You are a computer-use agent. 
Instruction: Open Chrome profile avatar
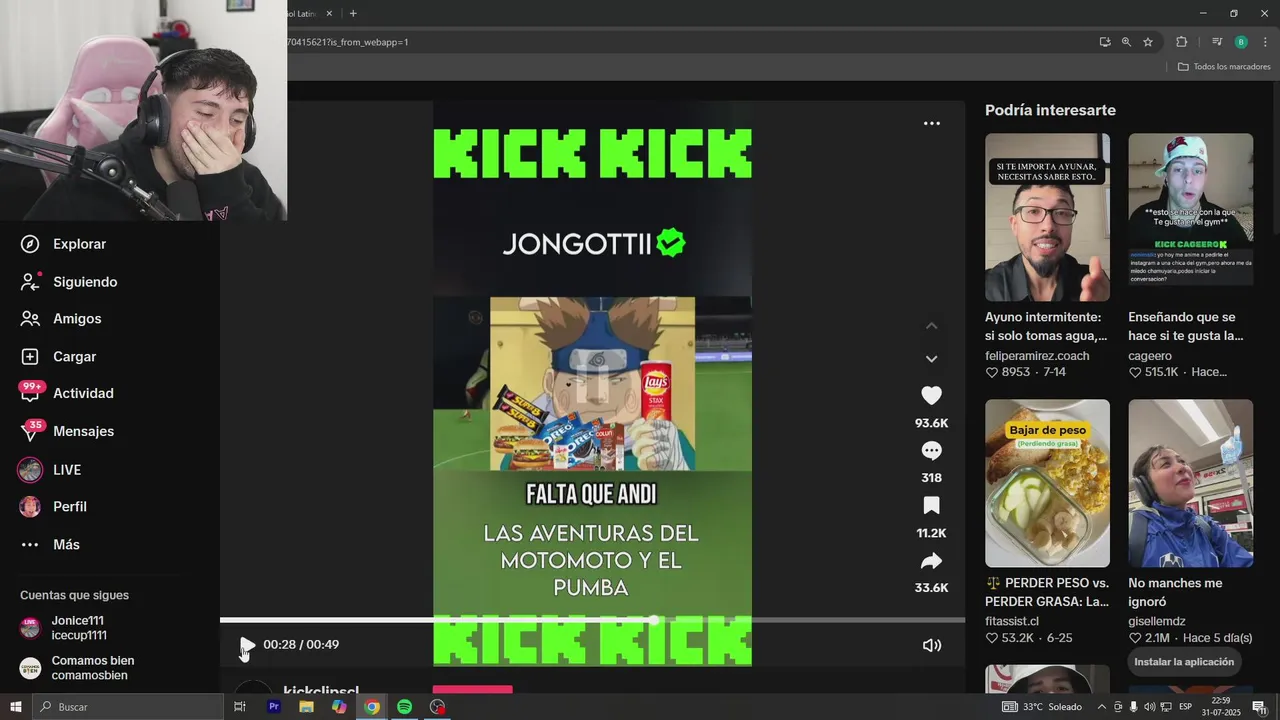tap(1241, 42)
